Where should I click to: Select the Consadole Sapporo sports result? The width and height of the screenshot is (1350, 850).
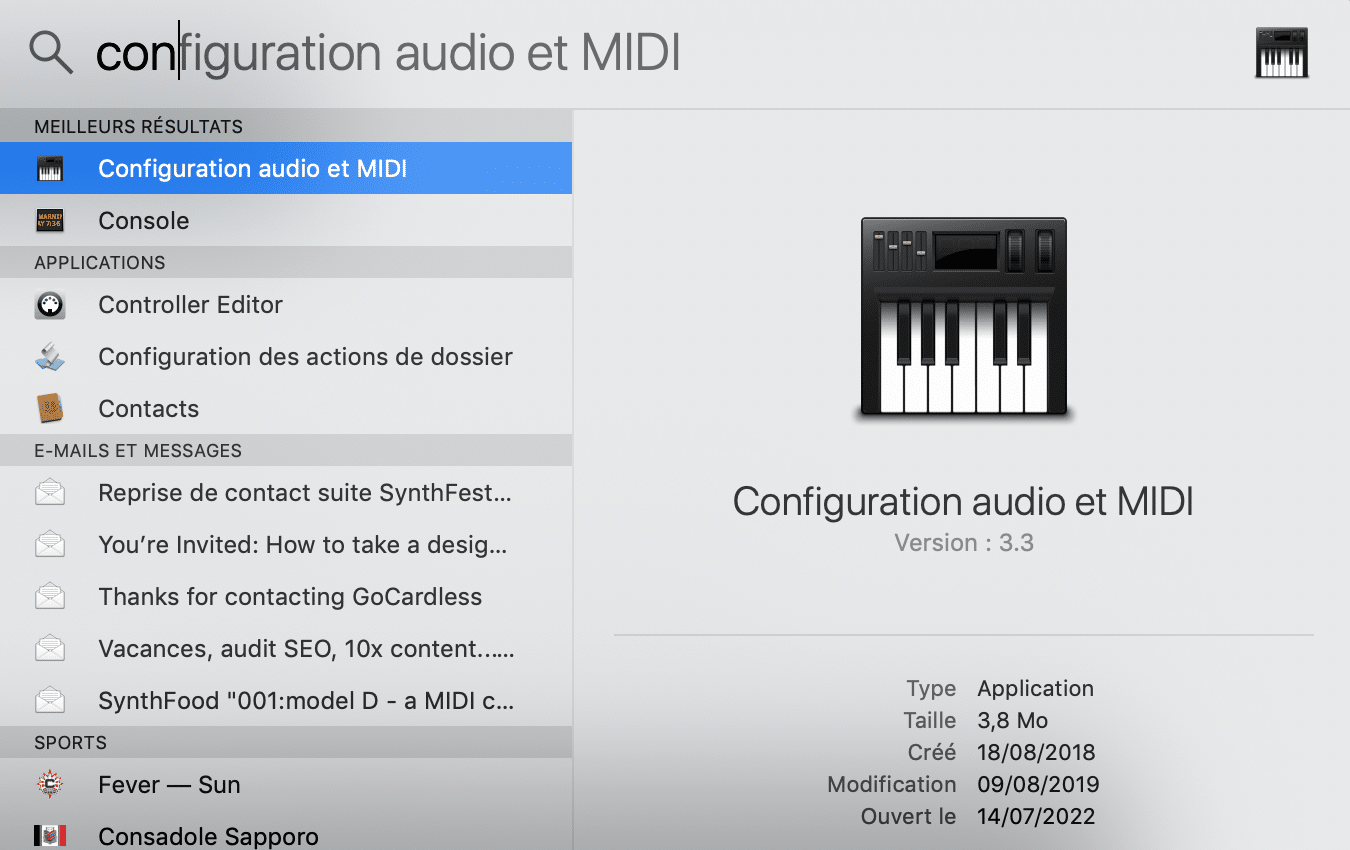286,832
